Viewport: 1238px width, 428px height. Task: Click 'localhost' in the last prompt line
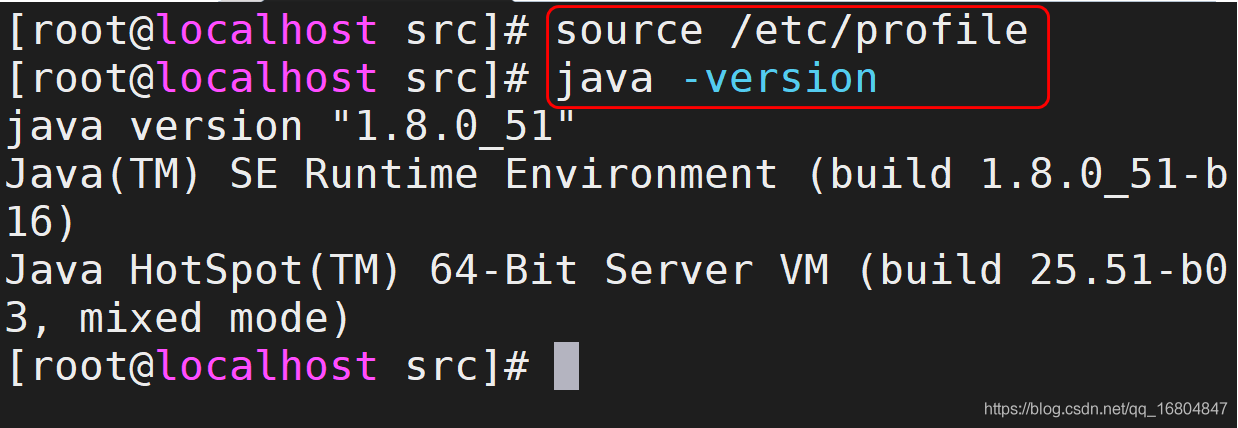pos(267,367)
